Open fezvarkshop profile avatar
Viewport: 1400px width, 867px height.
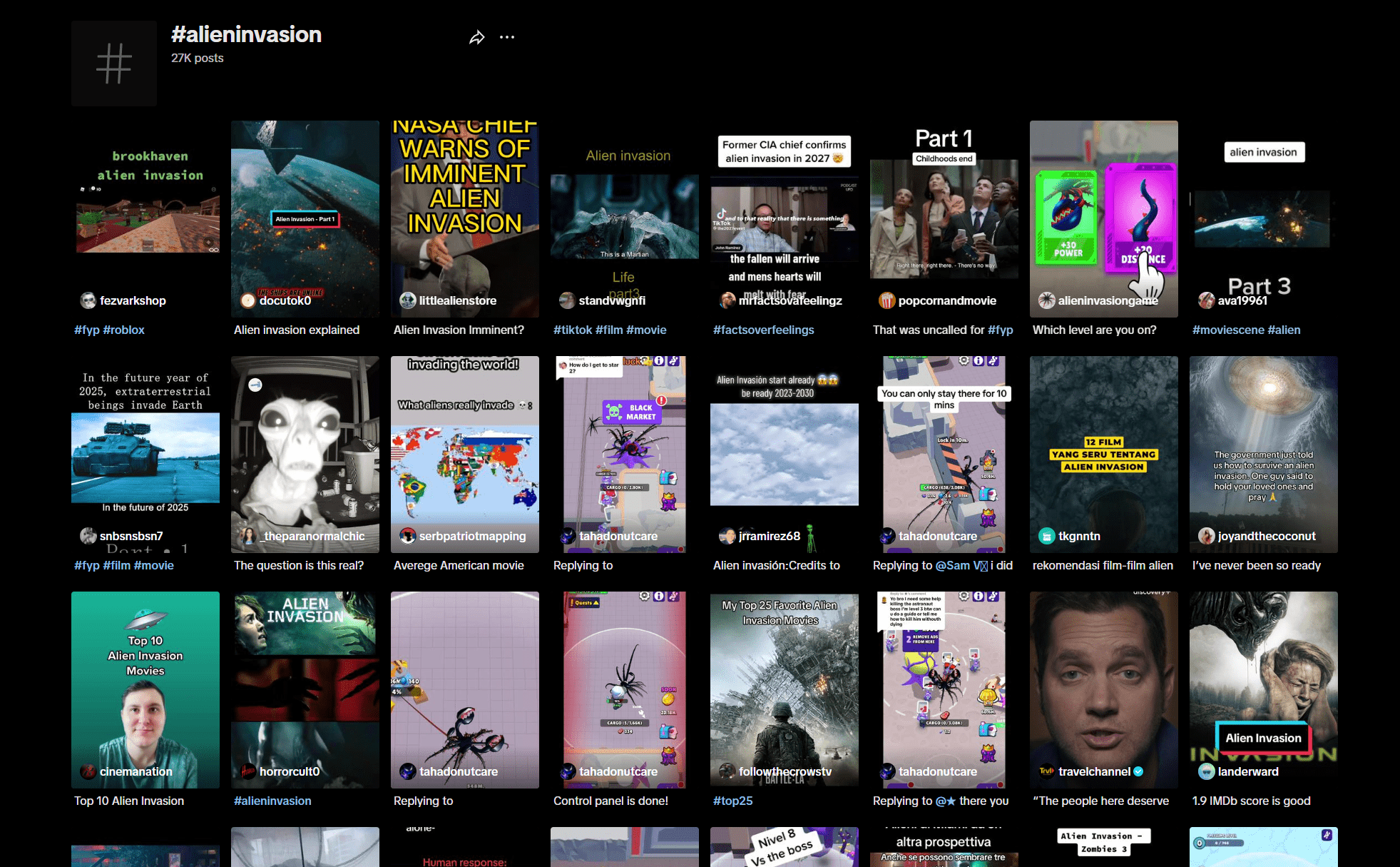[x=88, y=300]
